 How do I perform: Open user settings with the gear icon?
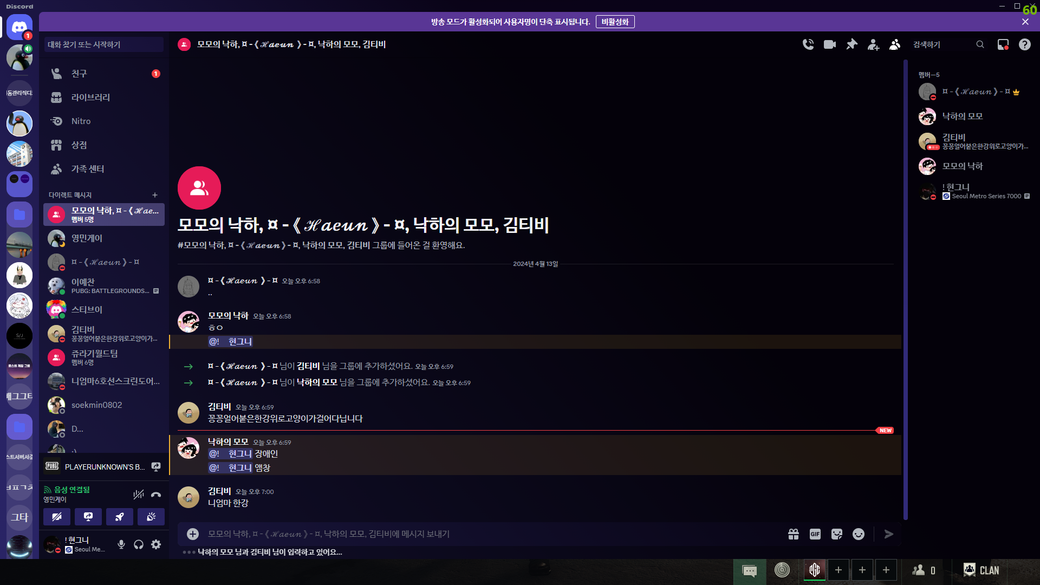point(156,545)
